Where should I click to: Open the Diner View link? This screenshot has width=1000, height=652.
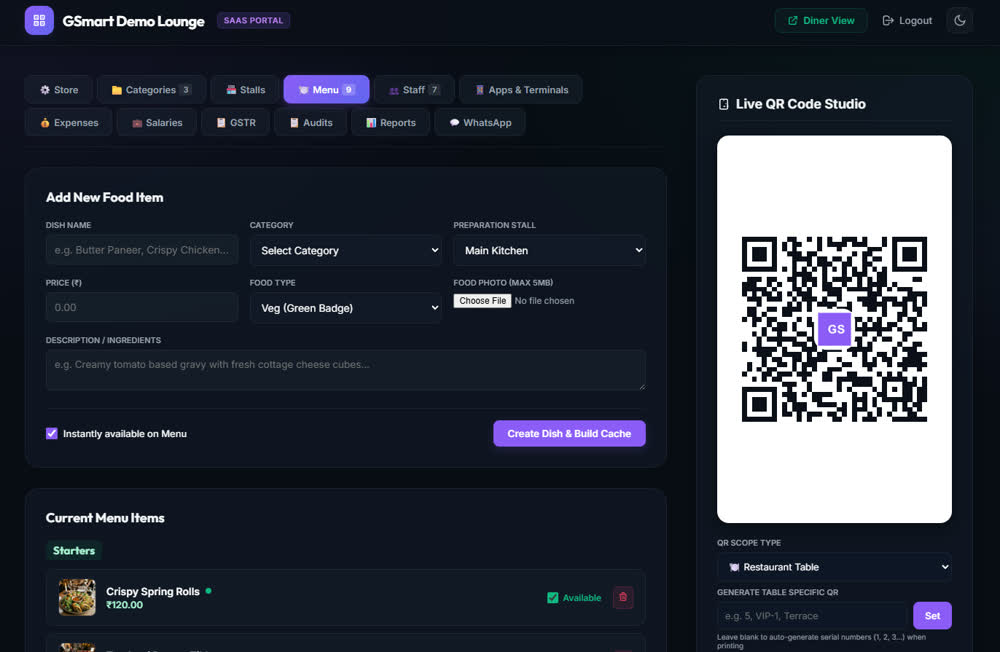tap(821, 20)
